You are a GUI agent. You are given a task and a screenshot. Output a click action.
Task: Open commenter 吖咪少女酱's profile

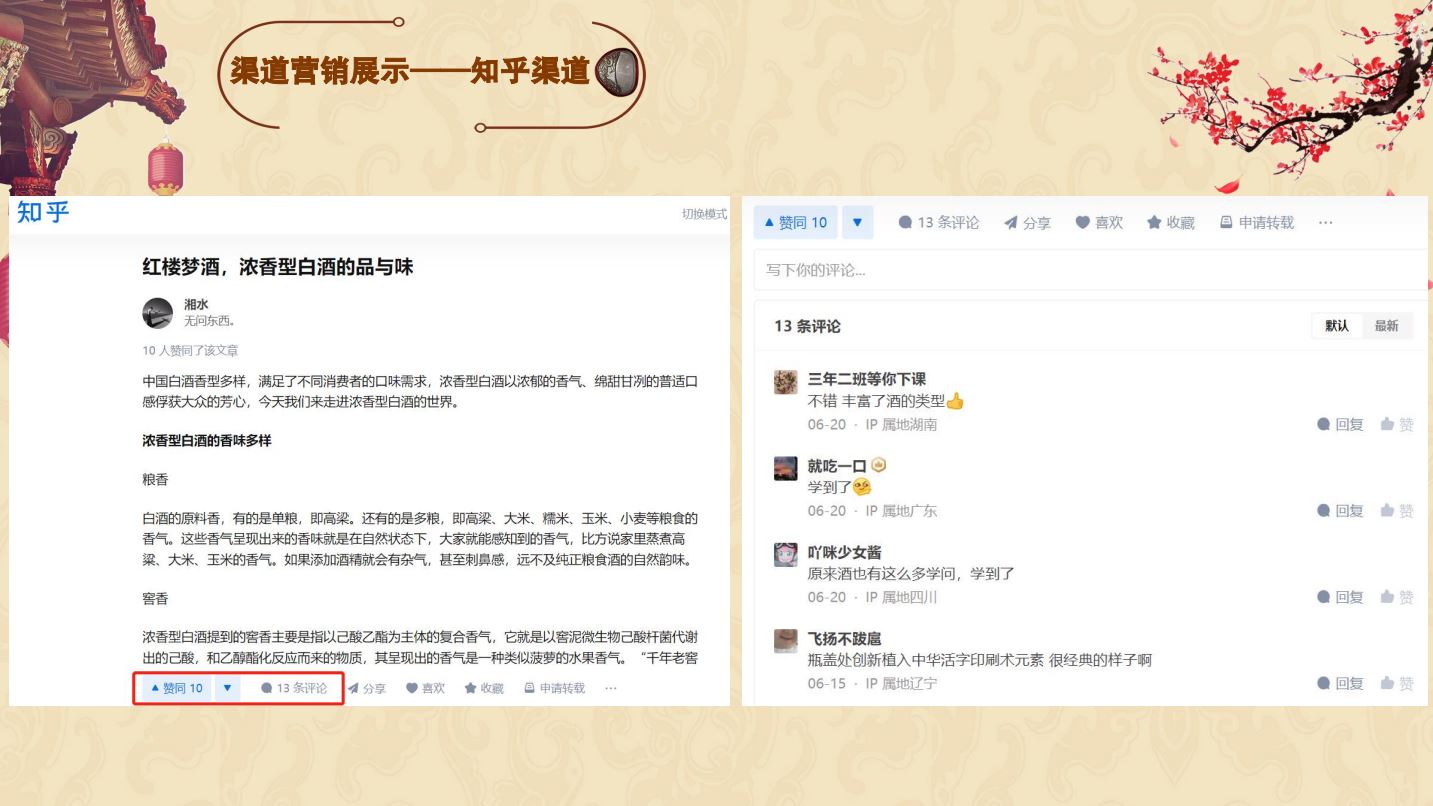(x=844, y=552)
